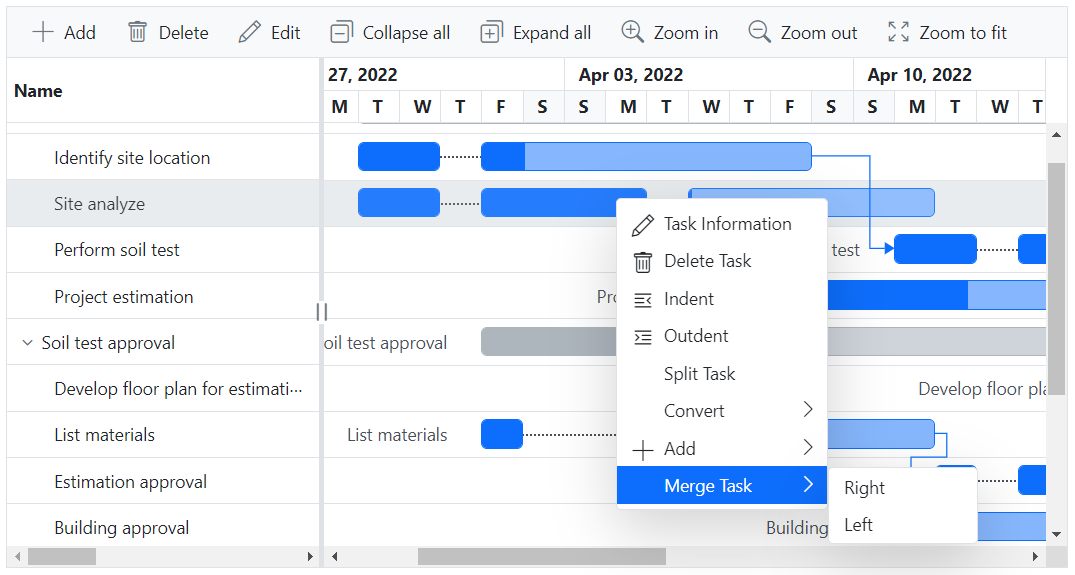The width and height of the screenshot is (1075, 575).
Task: Click the Zoom to fit arrows icon
Action: pyautogui.click(x=898, y=32)
